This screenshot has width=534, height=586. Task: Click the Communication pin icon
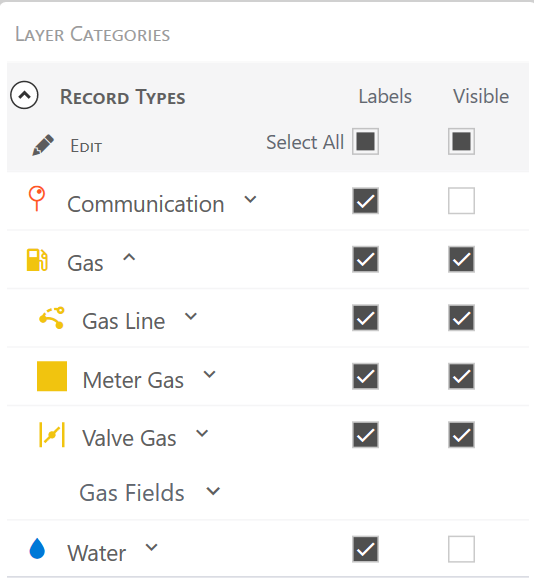(x=37, y=198)
